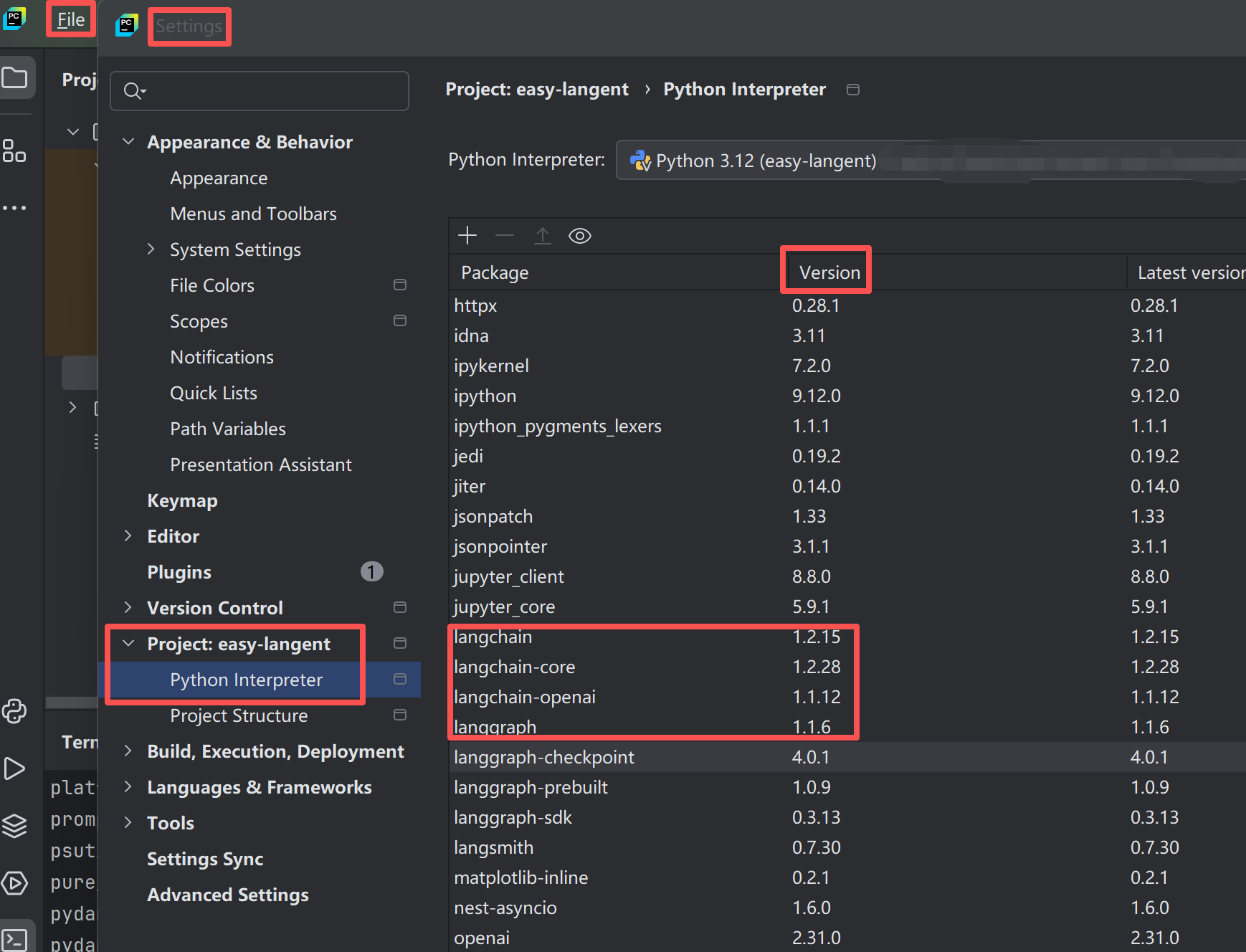The height and width of the screenshot is (952, 1246).
Task: Select Presentation Assistant settings page
Action: 261,465
